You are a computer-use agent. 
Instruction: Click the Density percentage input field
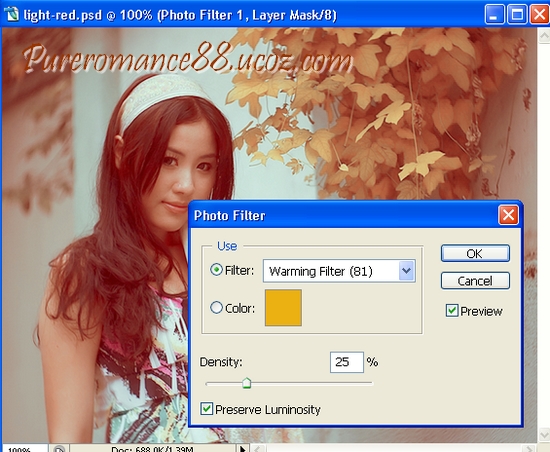pyautogui.click(x=347, y=362)
